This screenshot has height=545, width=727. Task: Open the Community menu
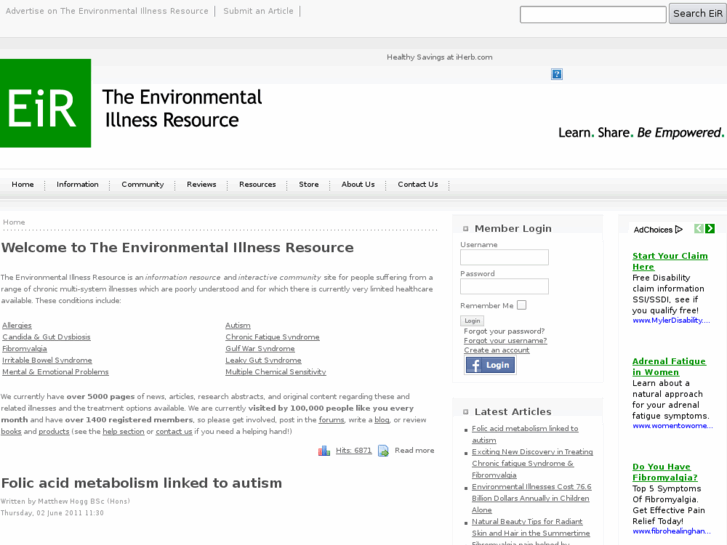click(x=143, y=184)
